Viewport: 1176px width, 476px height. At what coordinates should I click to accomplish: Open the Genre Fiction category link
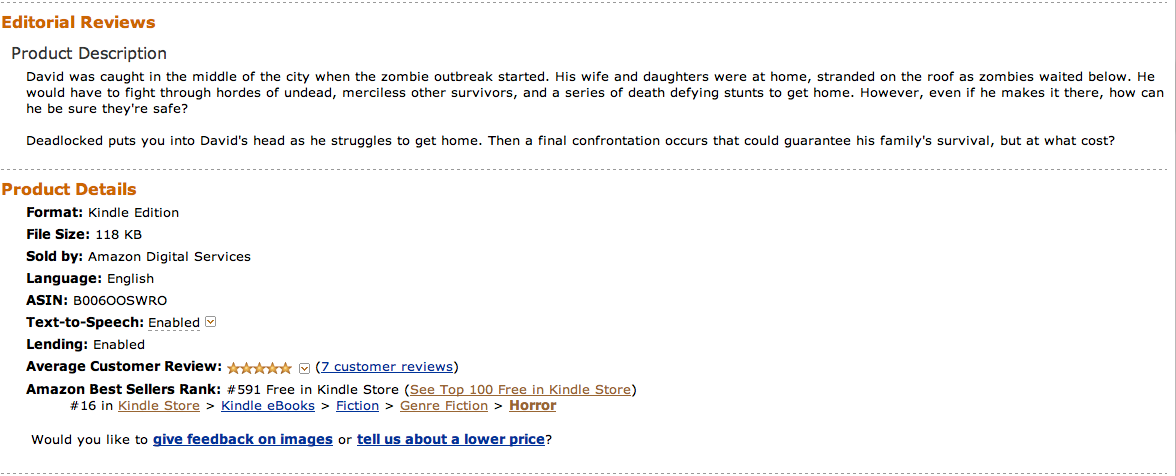click(x=444, y=406)
